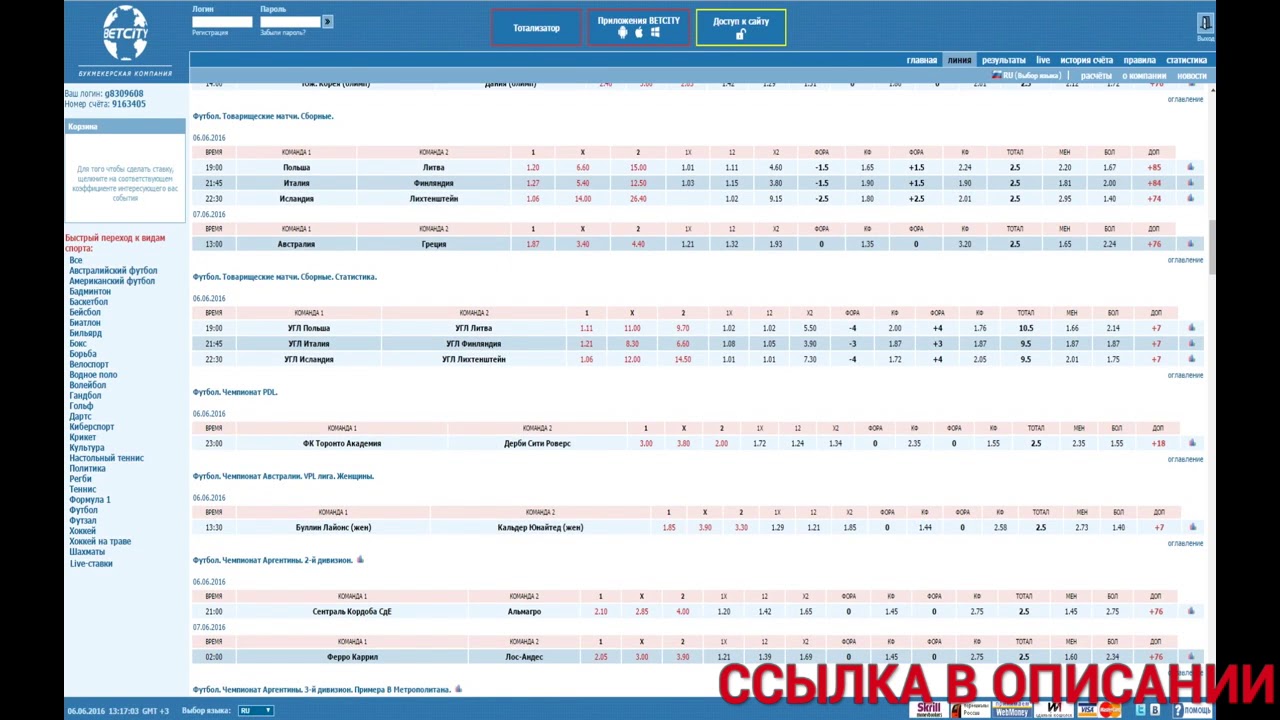Click icon beside Чемпионат Аргентины 2-й дивизион
This screenshot has width=1280, height=720.
coord(360,560)
